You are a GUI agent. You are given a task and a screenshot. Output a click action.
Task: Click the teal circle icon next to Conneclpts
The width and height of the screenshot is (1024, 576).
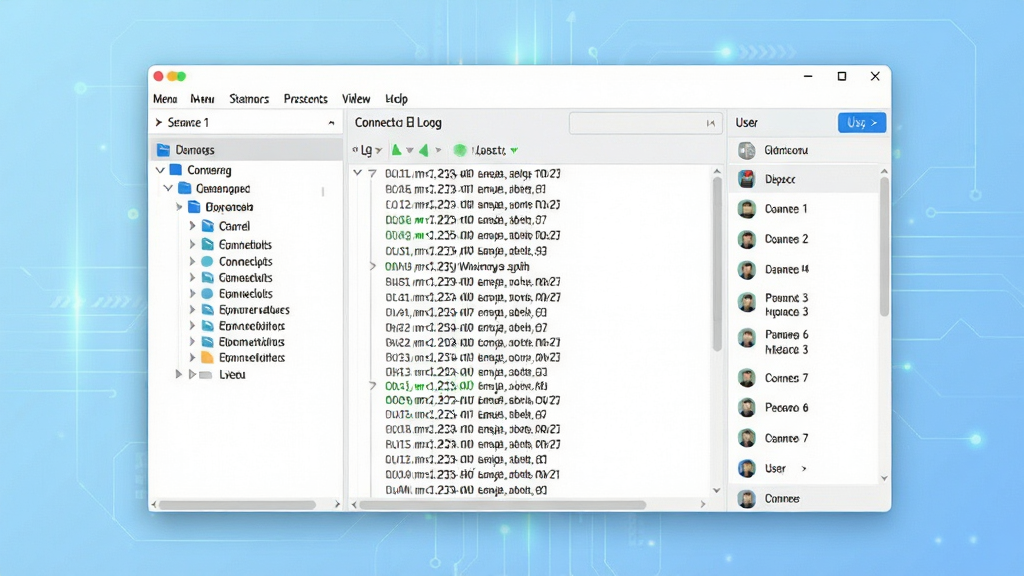click(208, 261)
